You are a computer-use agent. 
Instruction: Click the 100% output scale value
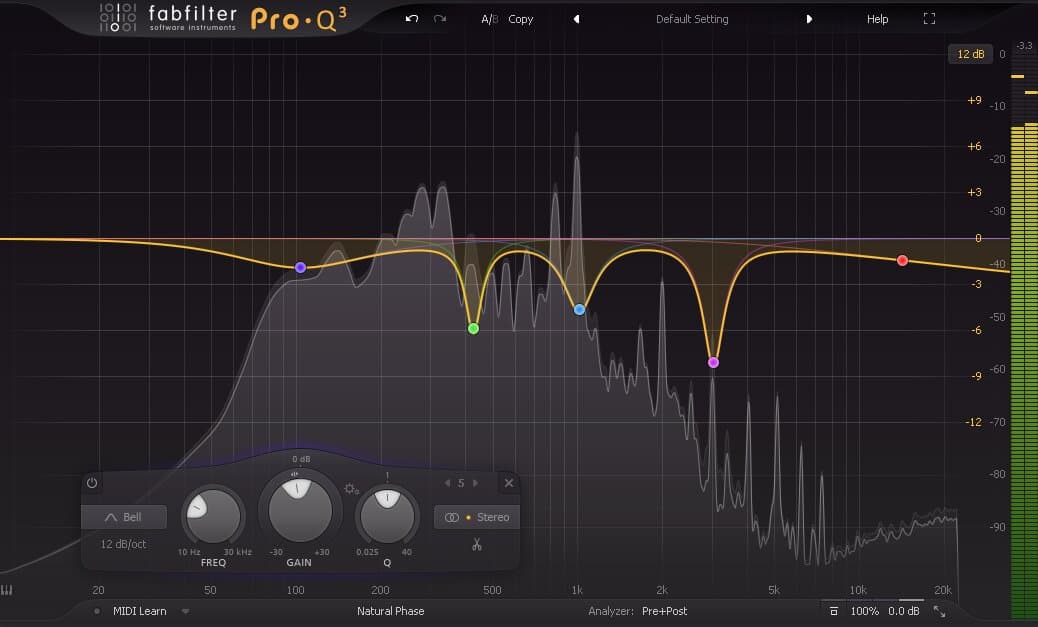point(865,611)
